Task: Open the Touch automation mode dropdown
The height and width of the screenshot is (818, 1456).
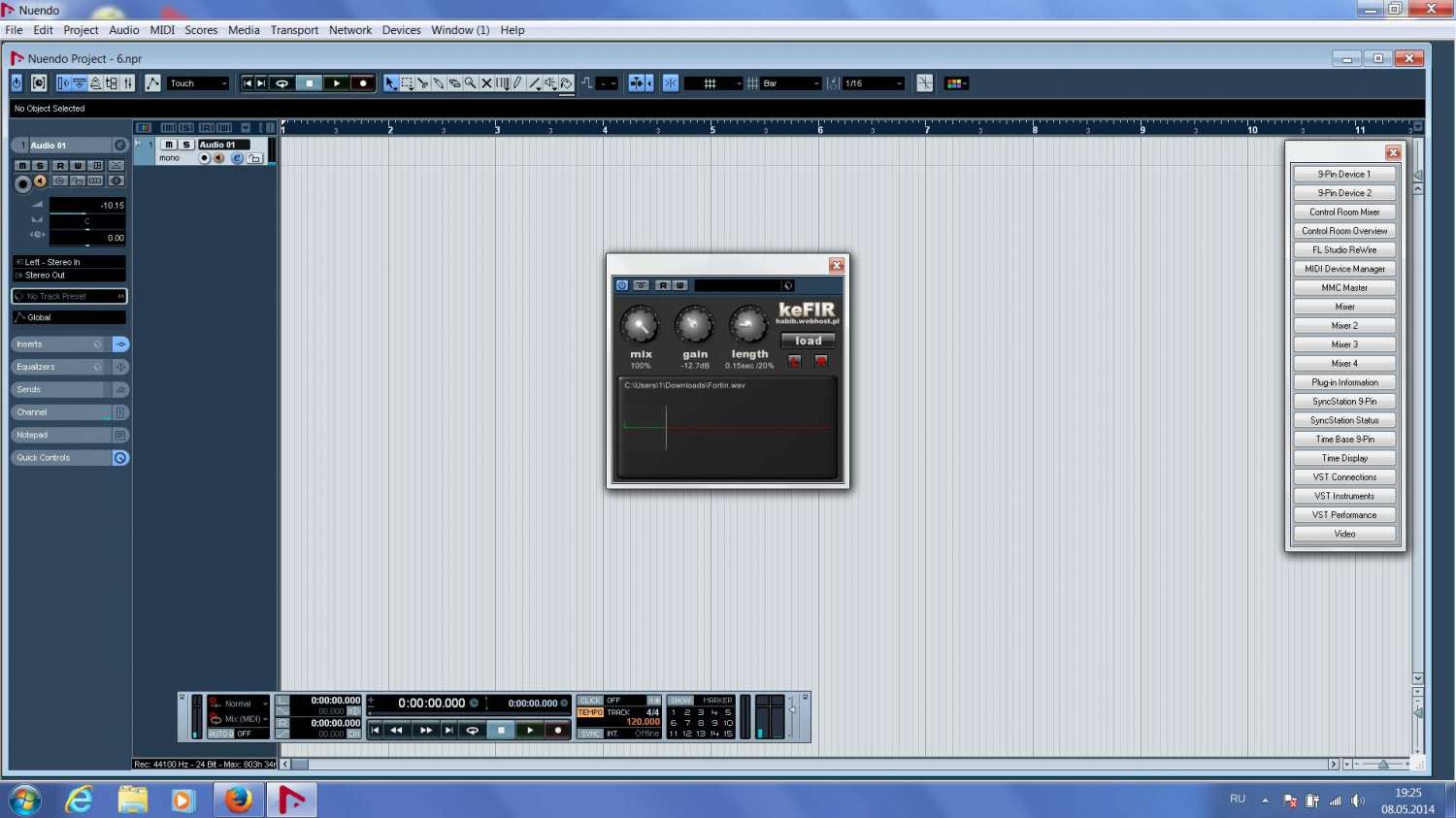Action: (198, 83)
